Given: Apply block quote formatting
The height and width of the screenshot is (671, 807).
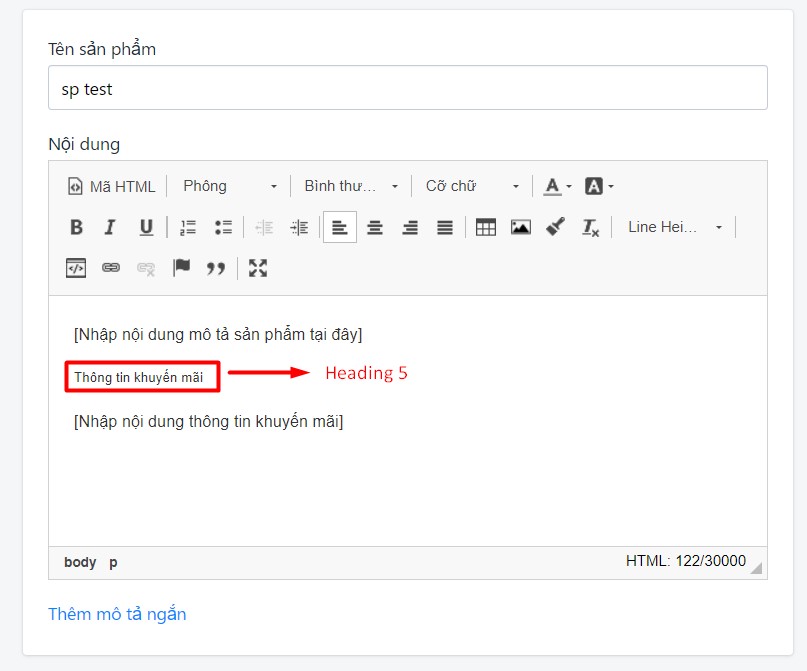Looking at the screenshot, I should [x=216, y=268].
